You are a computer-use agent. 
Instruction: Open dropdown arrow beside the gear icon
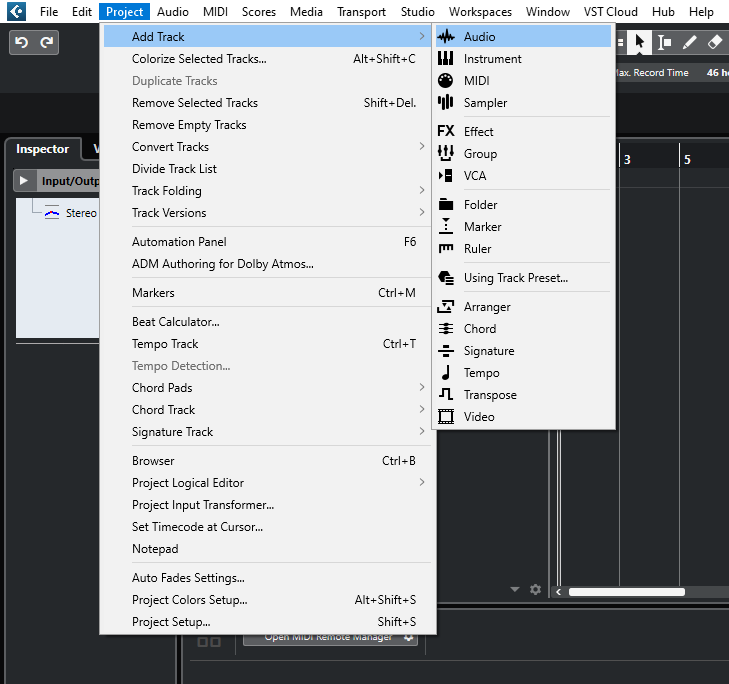(515, 590)
